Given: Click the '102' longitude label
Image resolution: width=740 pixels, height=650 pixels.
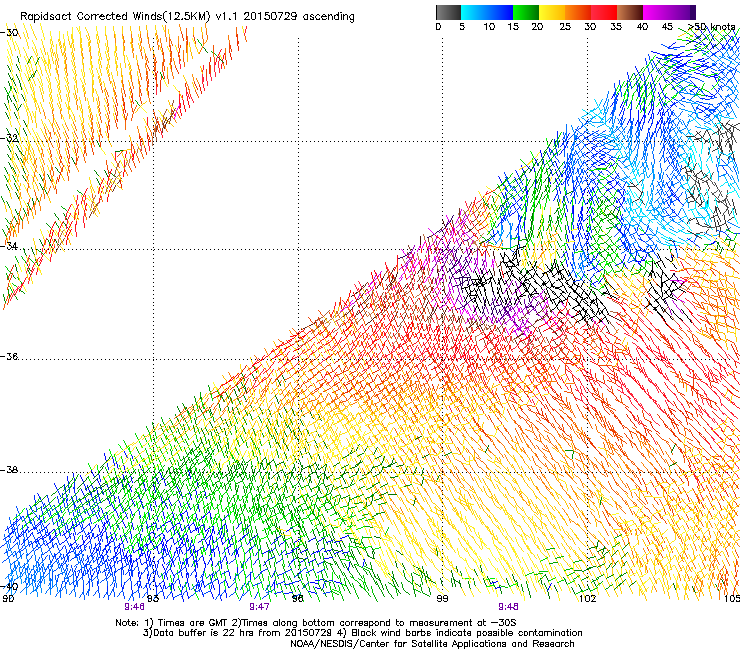Looking at the screenshot, I should tap(588, 599).
